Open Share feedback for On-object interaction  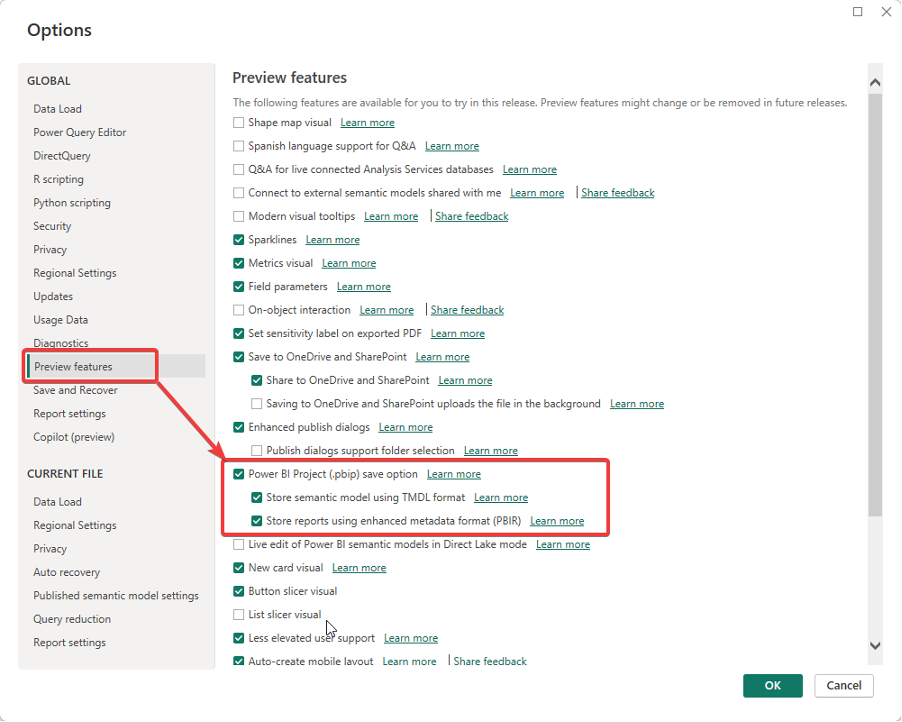(x=467, y=310)
